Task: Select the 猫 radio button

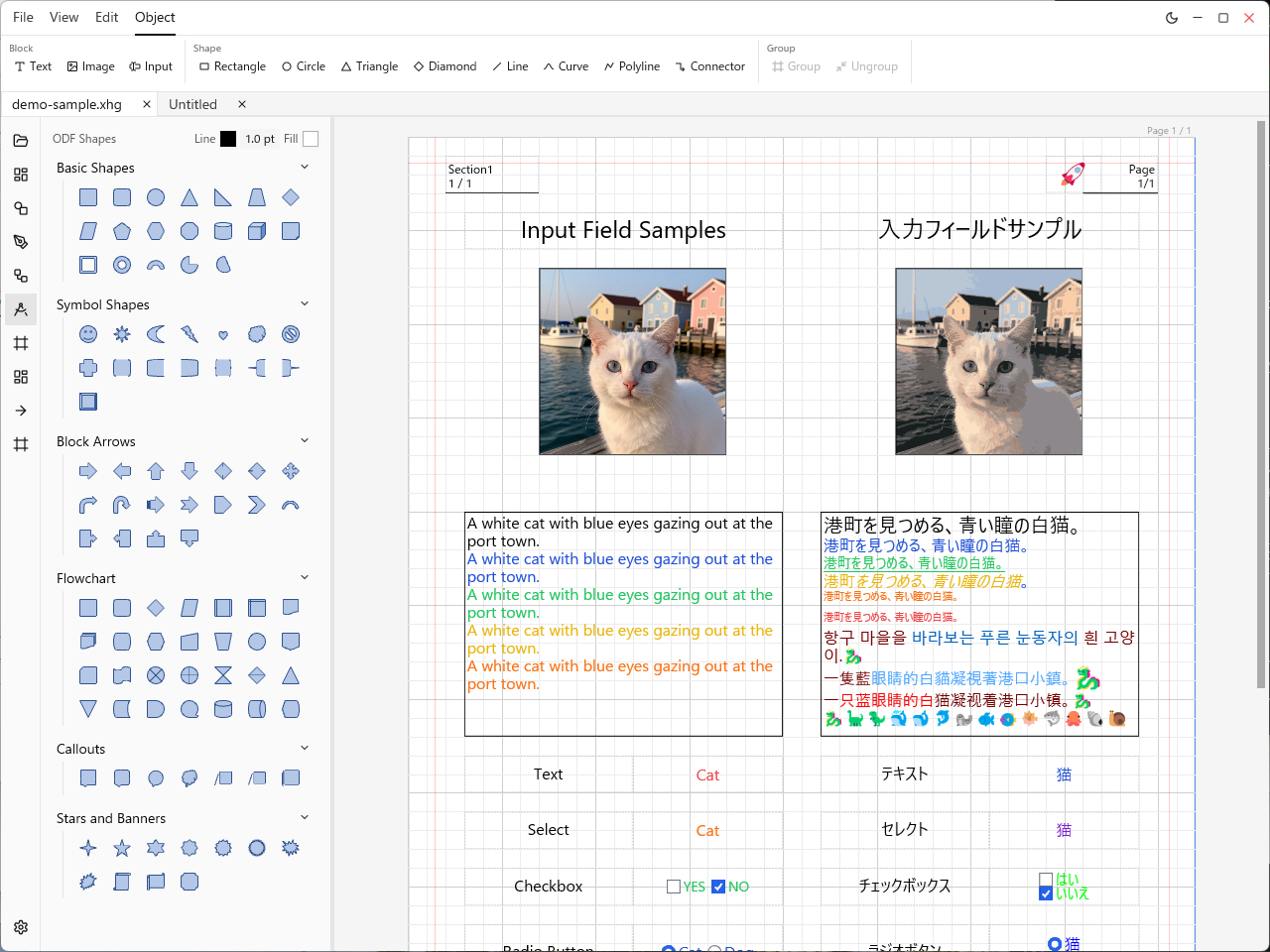Action: [x=1055, y=944]
